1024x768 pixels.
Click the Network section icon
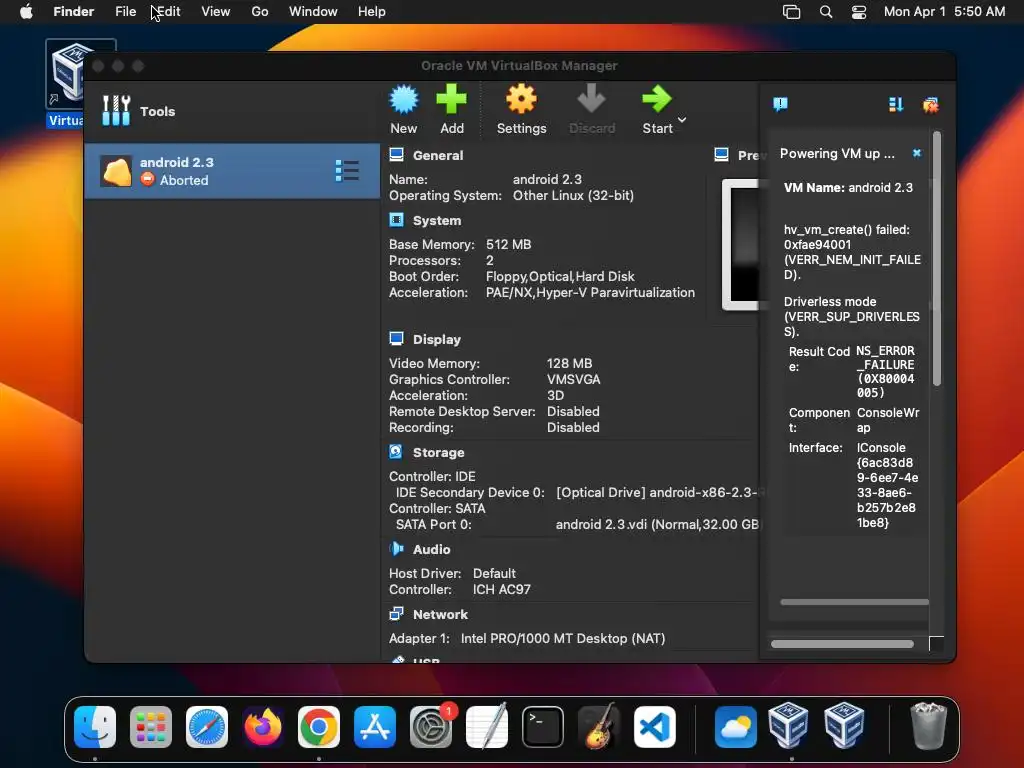[x=396, y=614]
